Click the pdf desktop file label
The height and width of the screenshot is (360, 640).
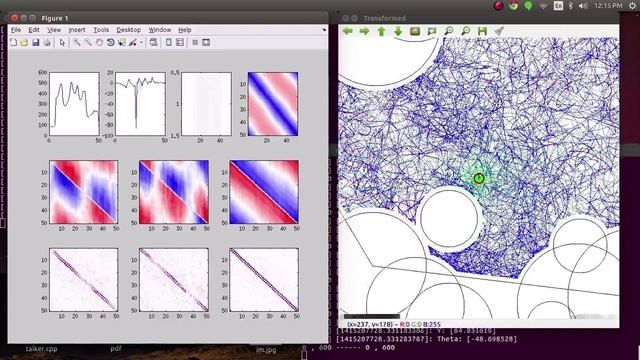[116, 349]
